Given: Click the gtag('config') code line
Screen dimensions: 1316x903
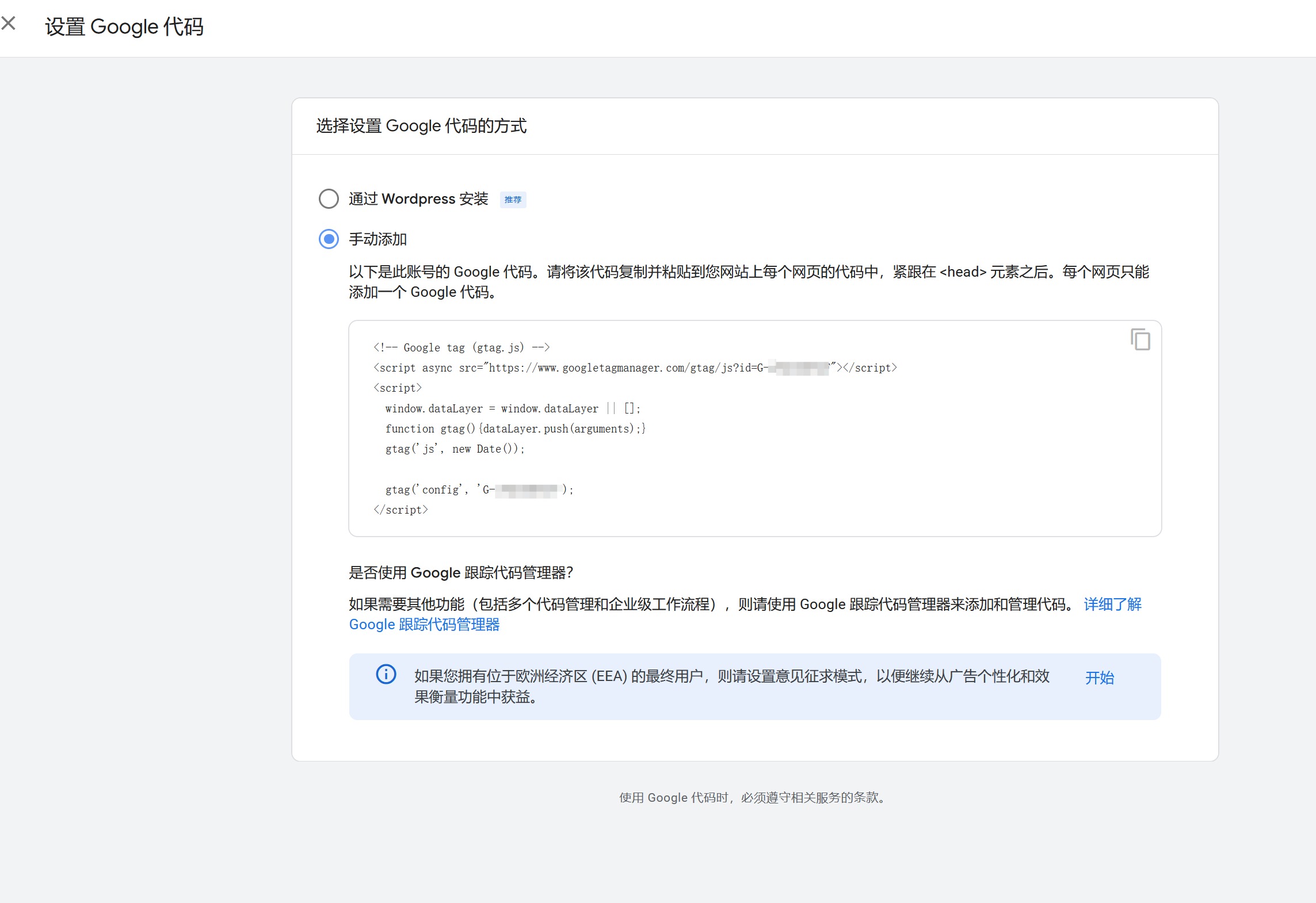Looking at the screenshot, I should (x=479, y=489).
